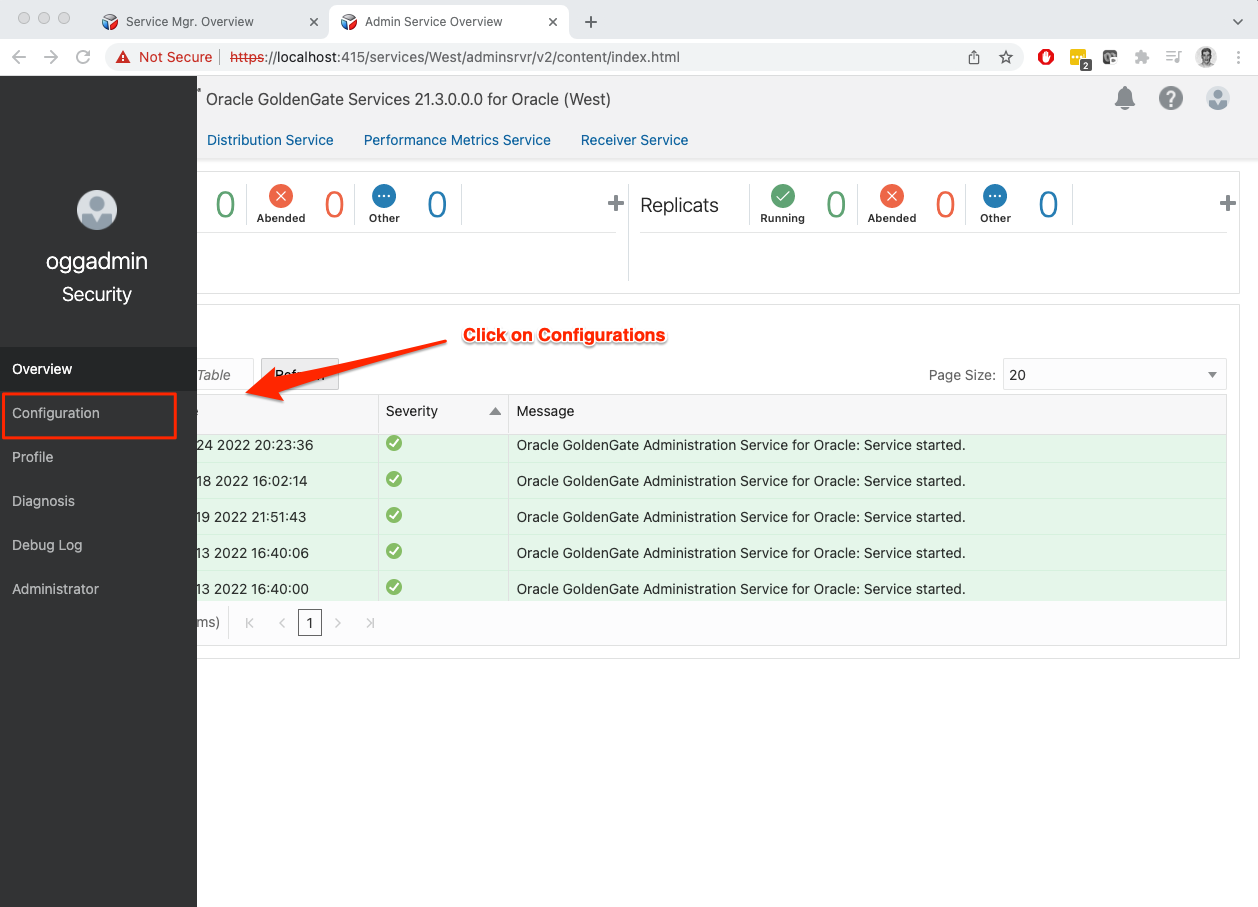
Task: Open the Performance Metrics Service link
Action: click(457, 140)
